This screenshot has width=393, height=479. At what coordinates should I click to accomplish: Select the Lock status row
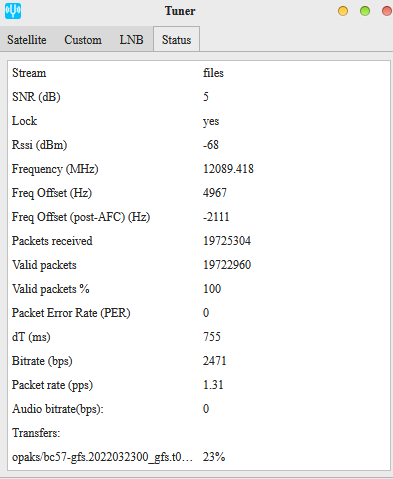(199, 121)
